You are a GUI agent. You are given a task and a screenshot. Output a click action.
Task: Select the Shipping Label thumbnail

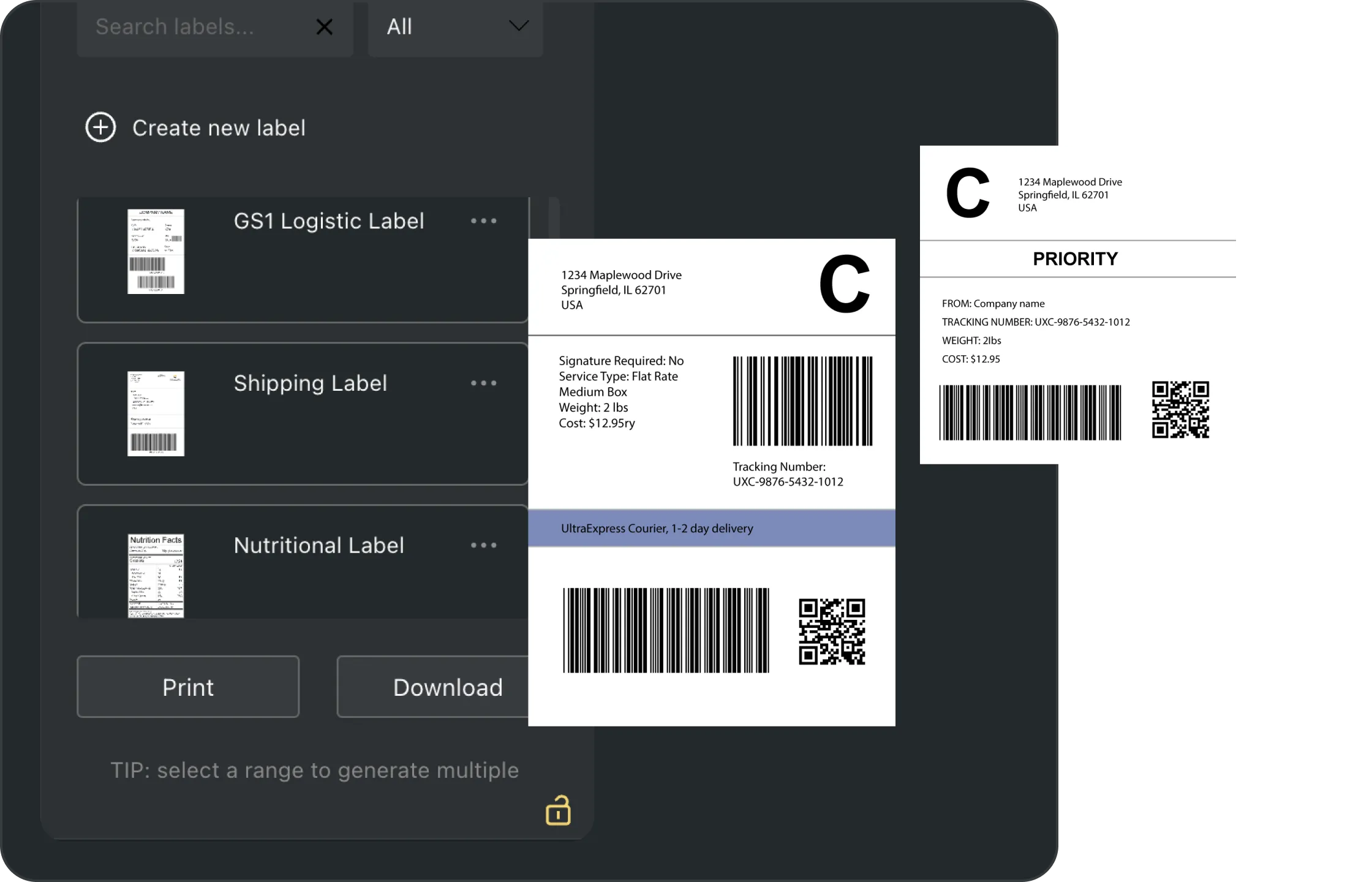point(156,413)
